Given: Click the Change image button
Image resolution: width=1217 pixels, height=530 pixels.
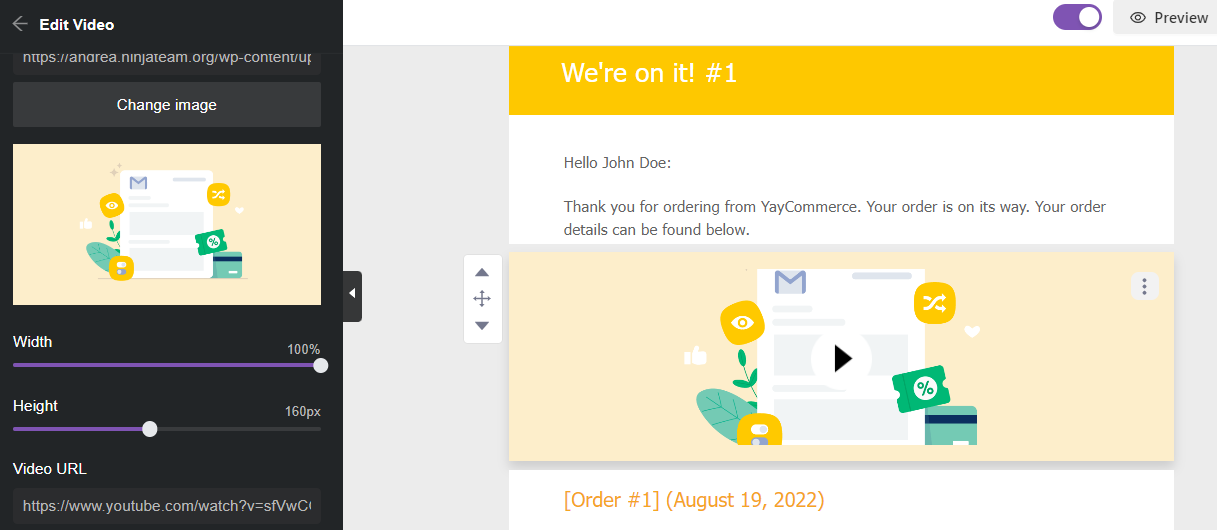Looking at the screenshot, I should pyautogui.click(x=167, y=104).
